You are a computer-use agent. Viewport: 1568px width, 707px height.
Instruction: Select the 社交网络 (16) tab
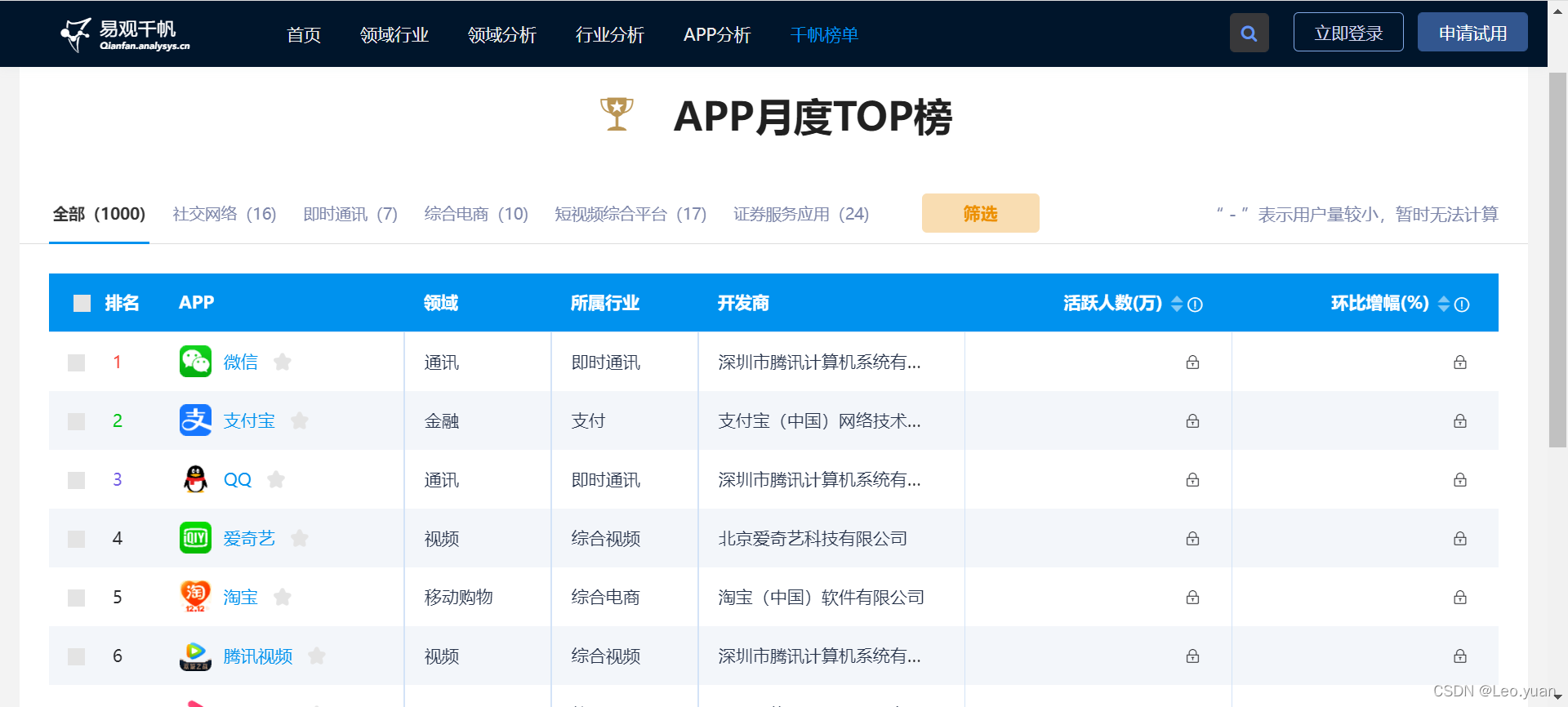pos(225,214)
